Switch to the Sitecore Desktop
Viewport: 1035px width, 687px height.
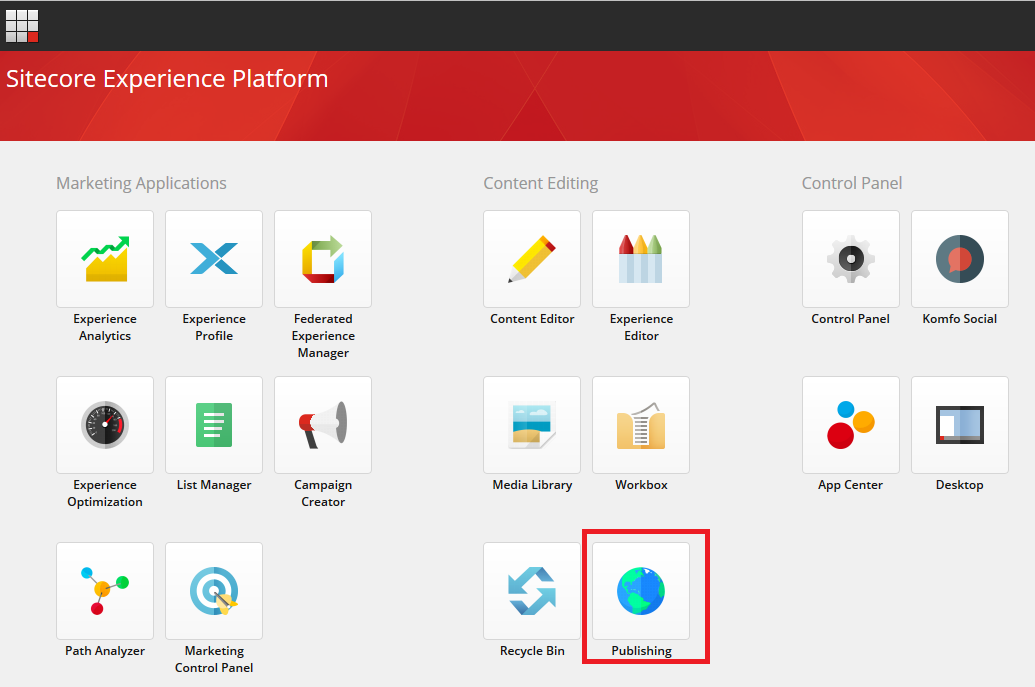[x=959, y=425]
